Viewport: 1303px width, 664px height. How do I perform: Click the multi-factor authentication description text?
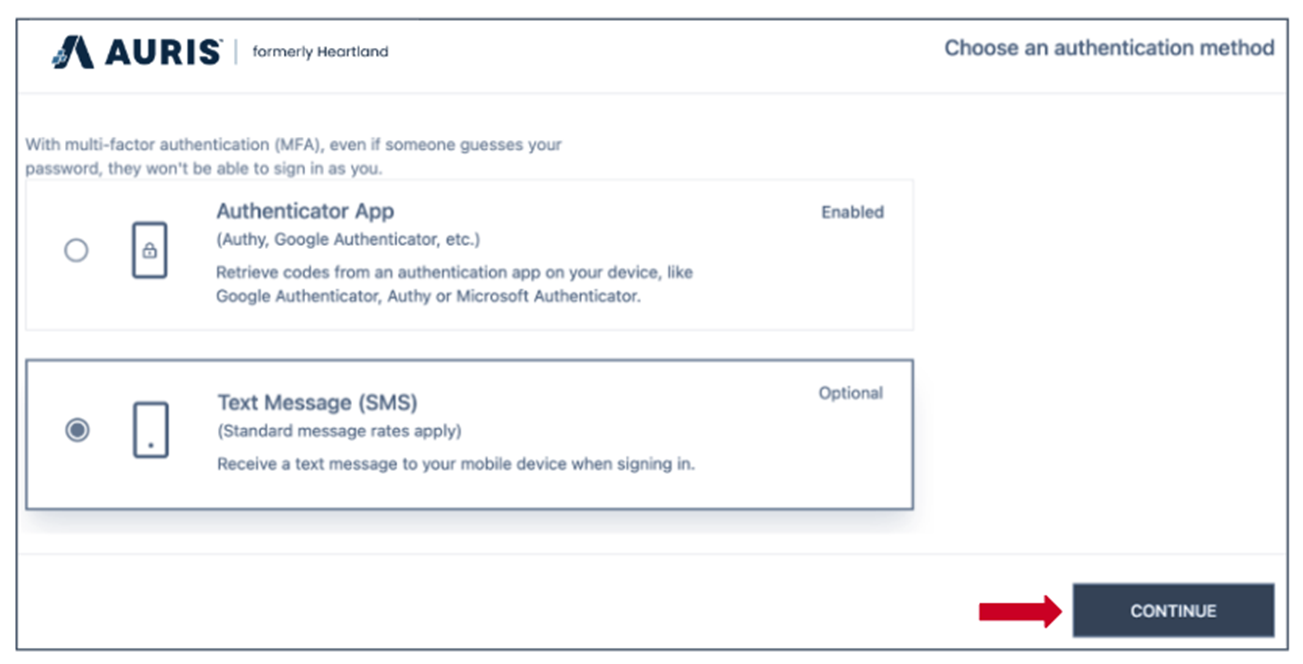(293, 157)
